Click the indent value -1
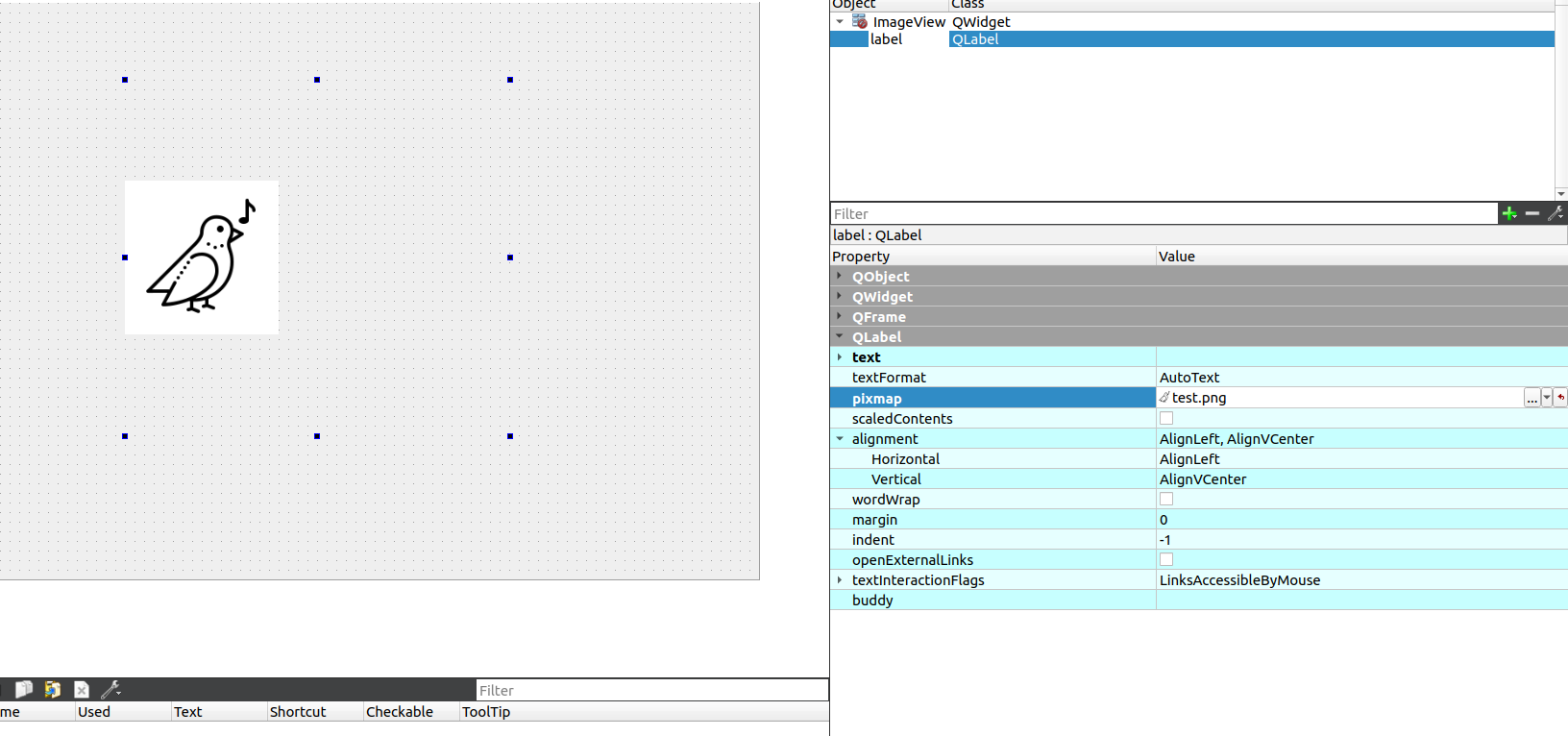Viewport: 1568px width, 736px height. tap(1164, 539)
